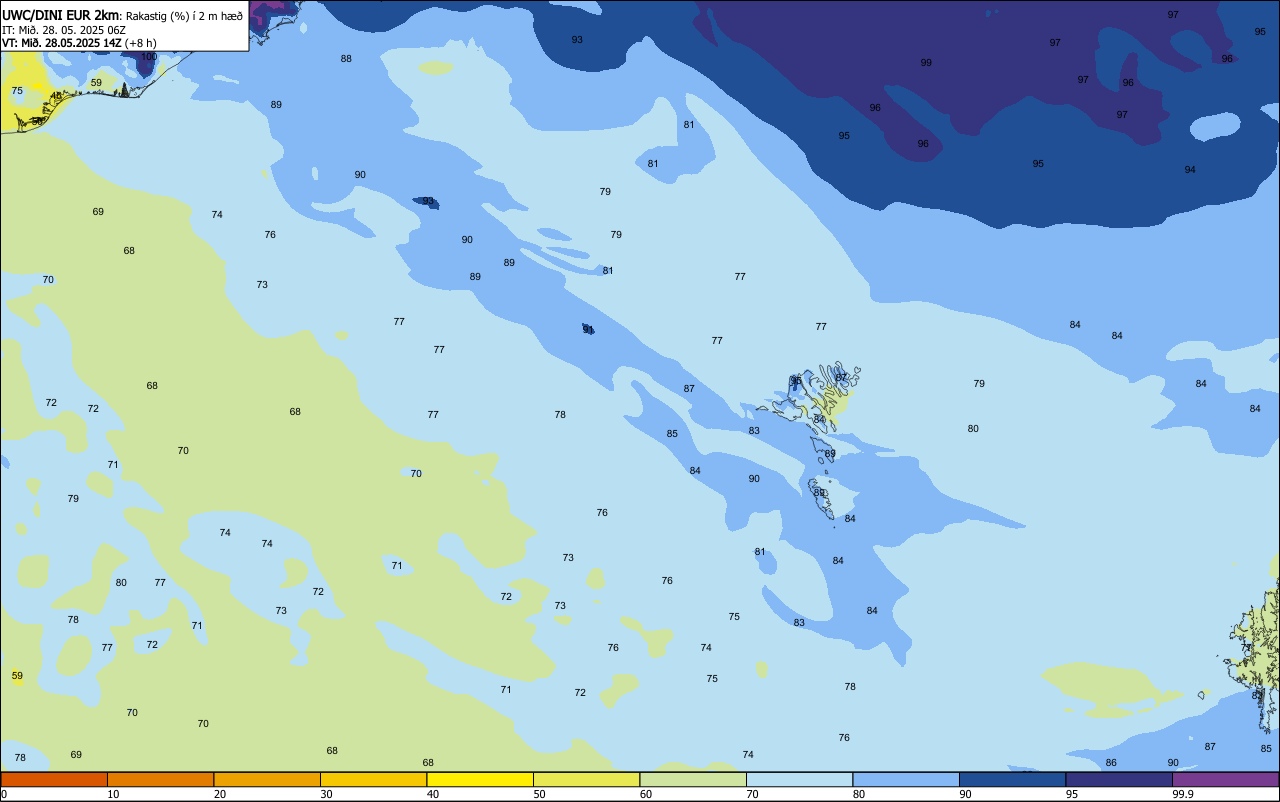
Task: Select the light blue 80–90 legend segment
Action: (906, 779)
